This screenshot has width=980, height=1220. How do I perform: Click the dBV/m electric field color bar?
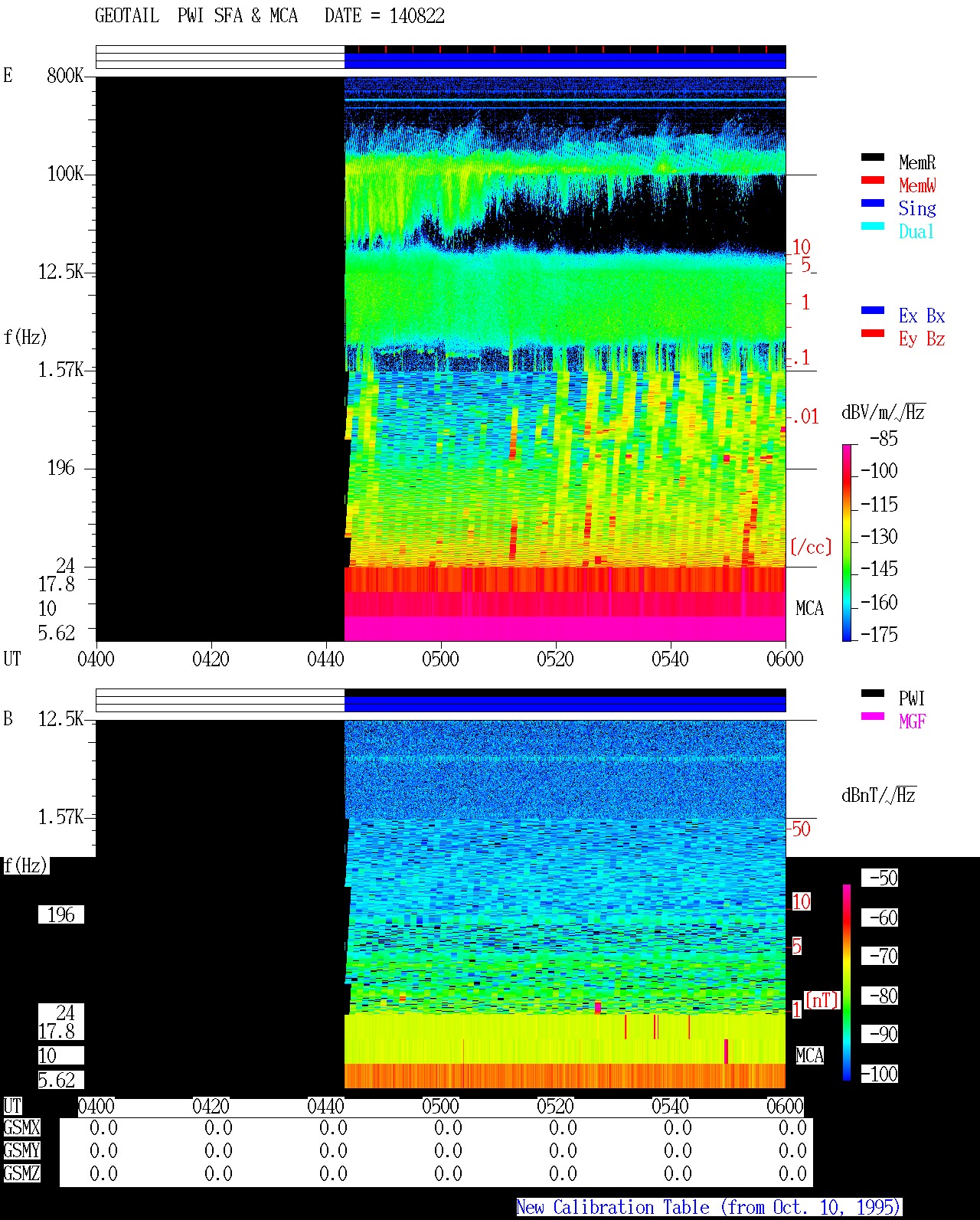[x=847, y=542]
